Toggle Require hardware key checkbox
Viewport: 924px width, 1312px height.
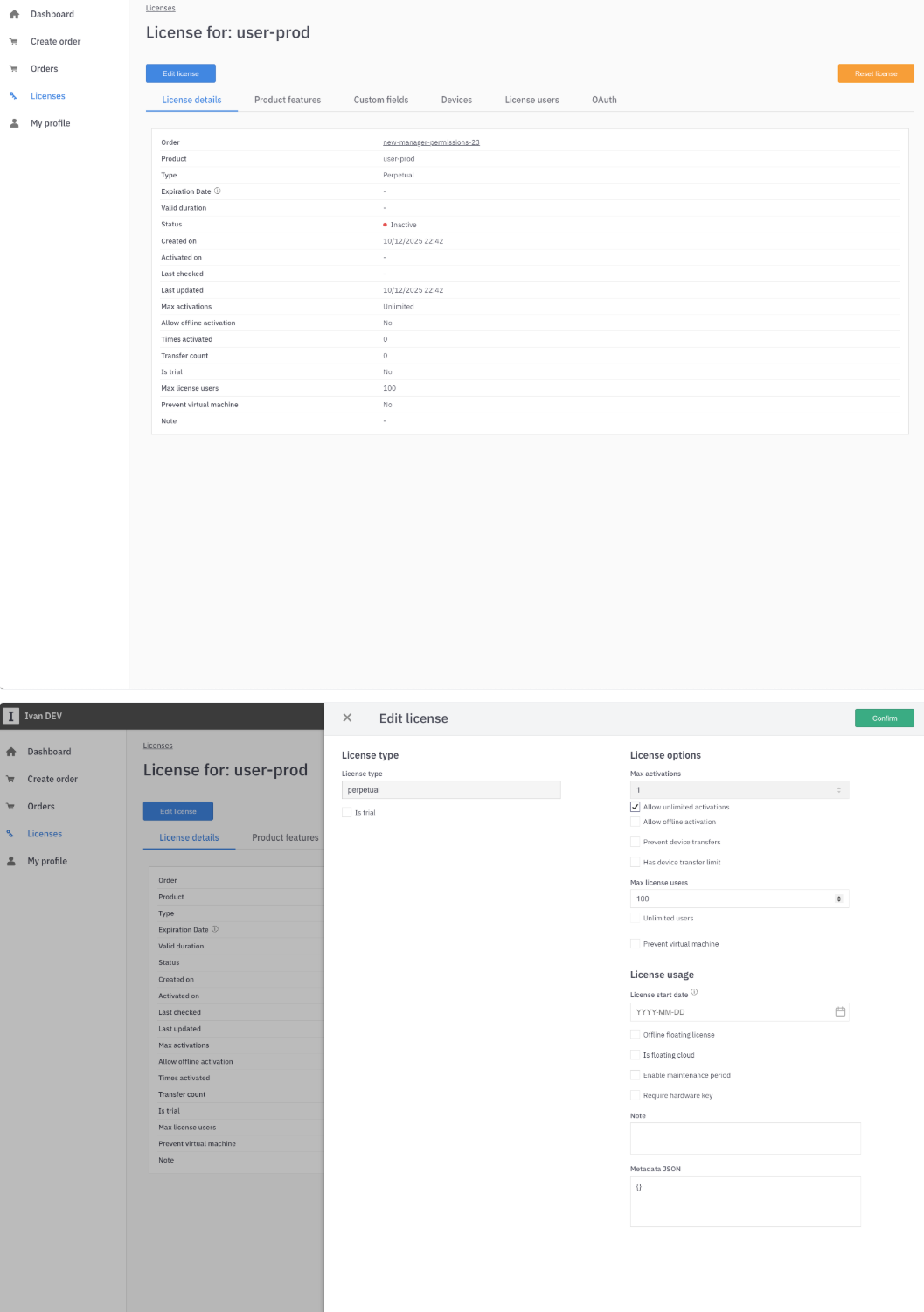[636, 1095]
